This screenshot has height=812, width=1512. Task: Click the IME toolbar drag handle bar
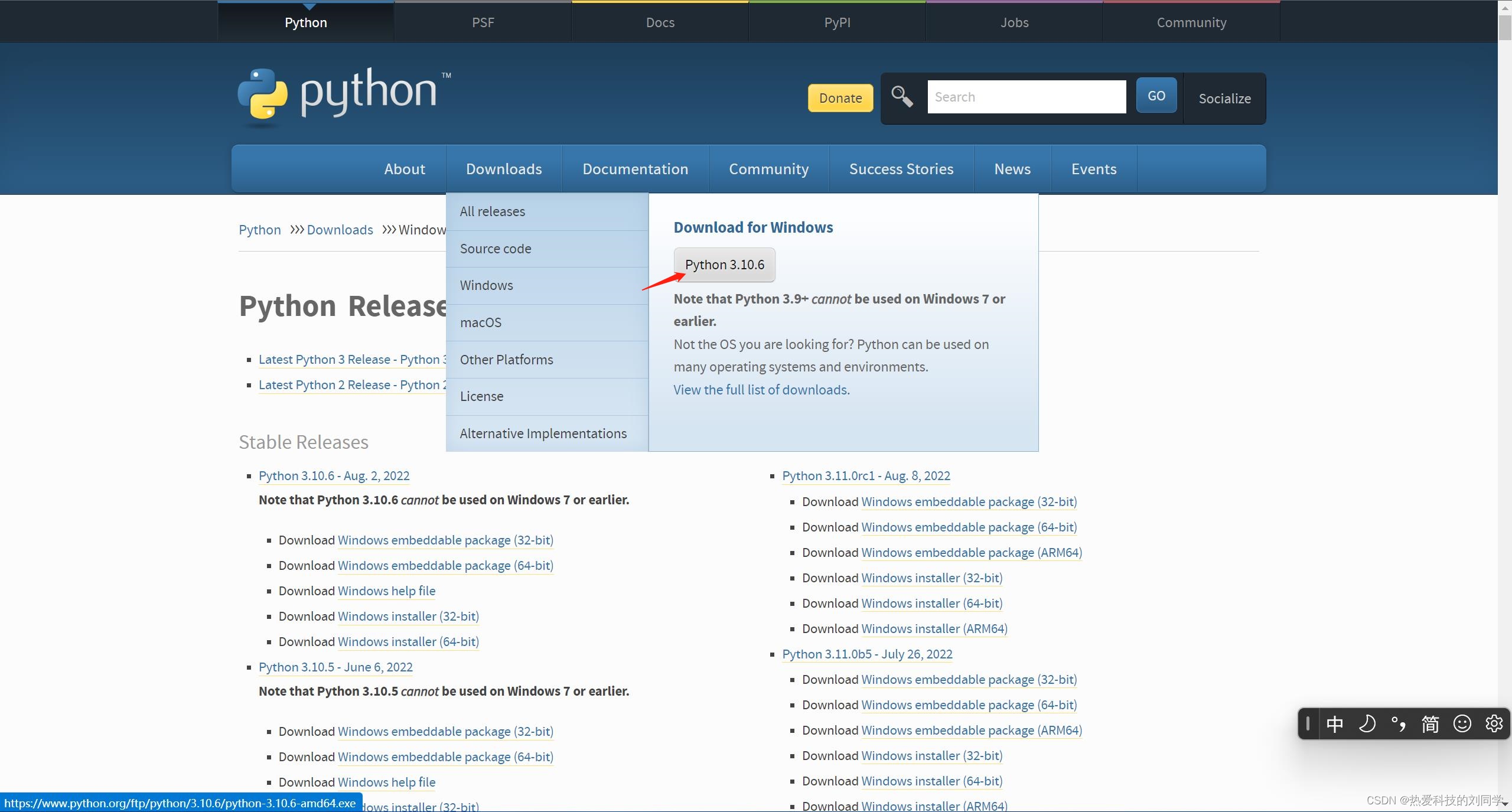[x=1308, y=723]
